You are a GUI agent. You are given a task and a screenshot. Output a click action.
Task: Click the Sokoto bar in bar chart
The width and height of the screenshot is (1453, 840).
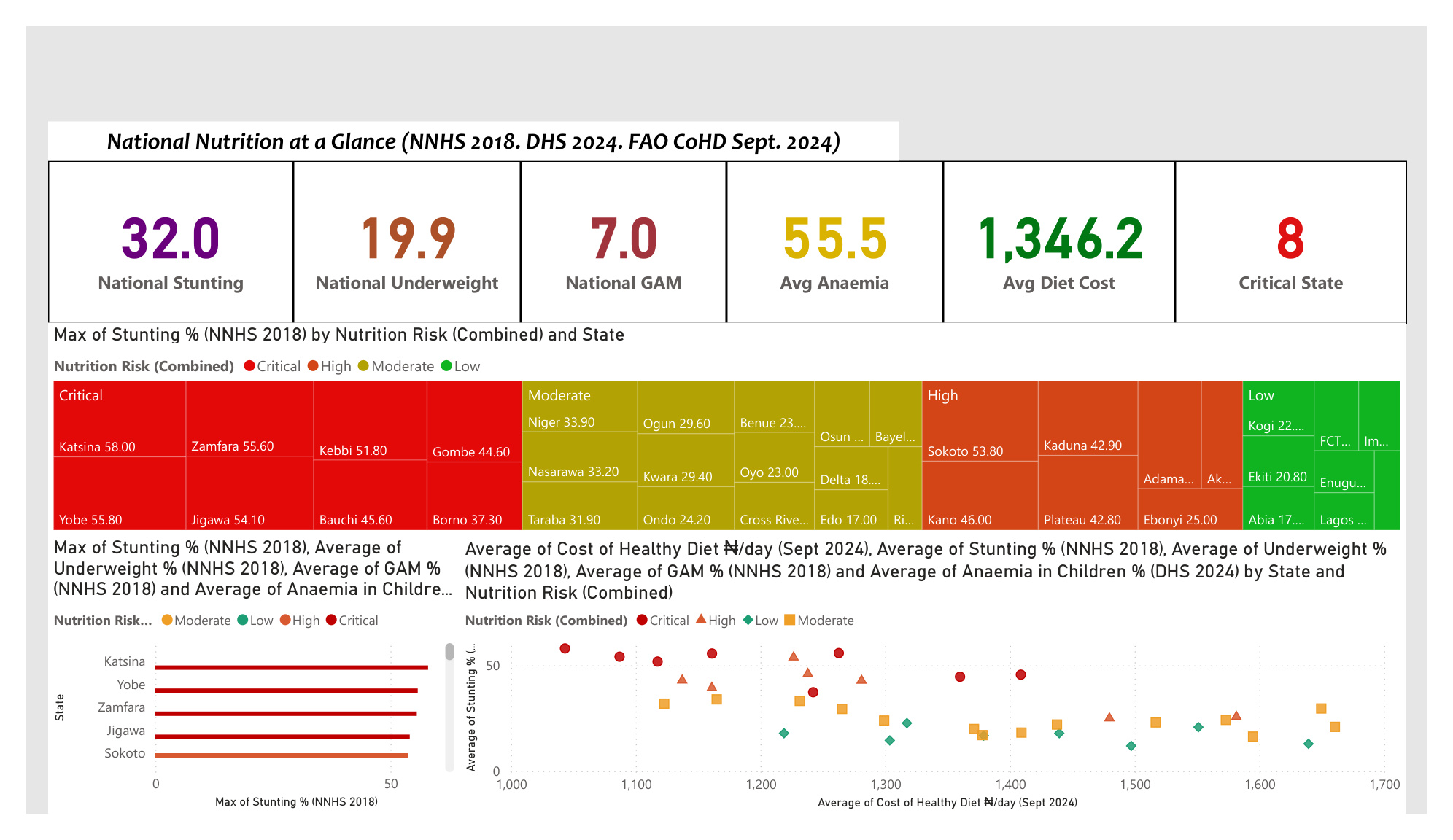pos(282,755)
